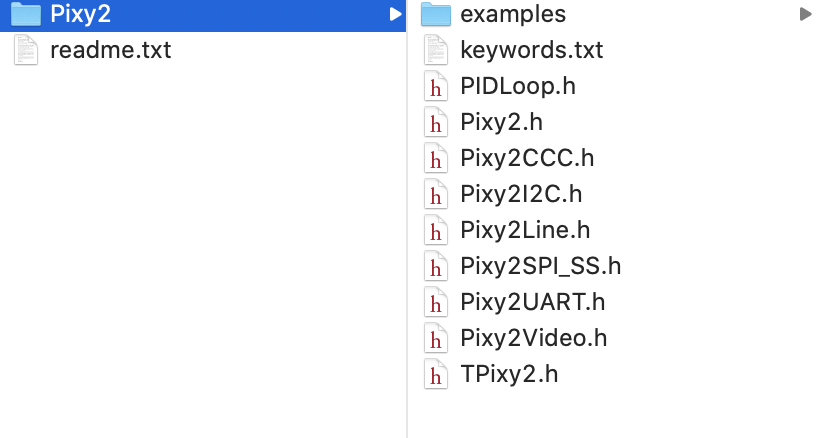This screenshot has width=816, height=438.
Task: Click the Pixy2I2C.h header file icon
Action: (x=435, y=194)
